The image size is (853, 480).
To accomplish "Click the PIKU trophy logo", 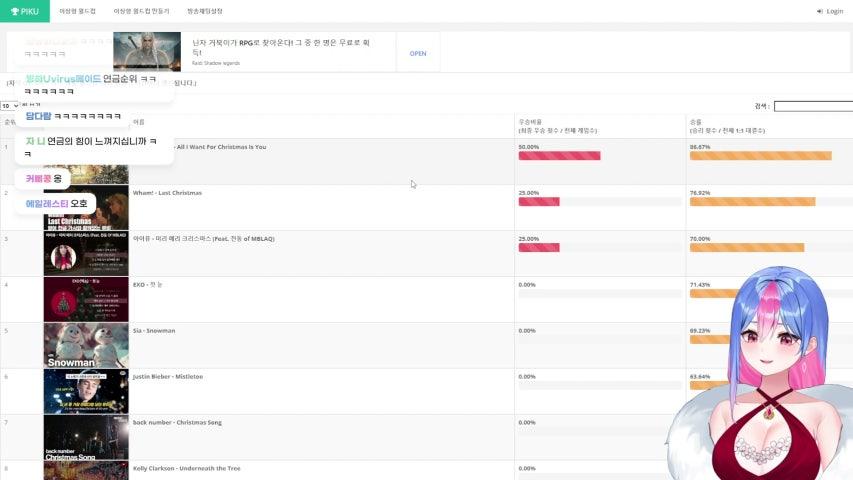I will (x=25, y=11).
